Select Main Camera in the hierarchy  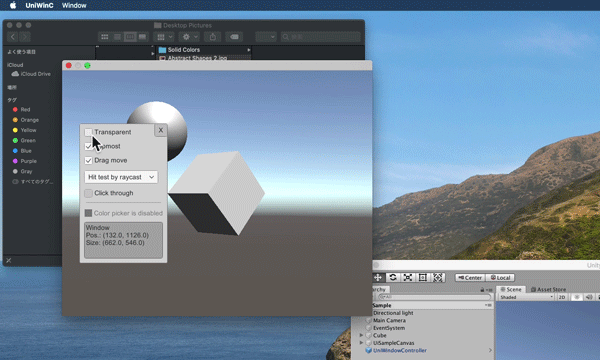click(389, 321)
